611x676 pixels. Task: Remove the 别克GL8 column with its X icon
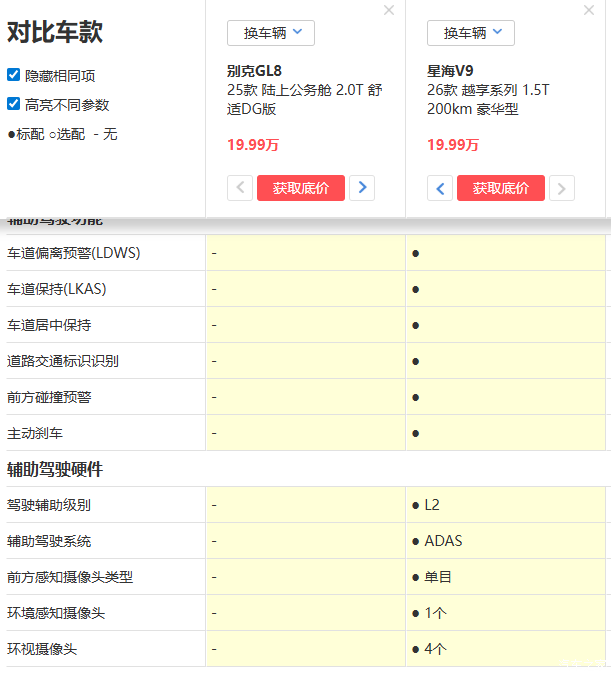pos(389,10)
